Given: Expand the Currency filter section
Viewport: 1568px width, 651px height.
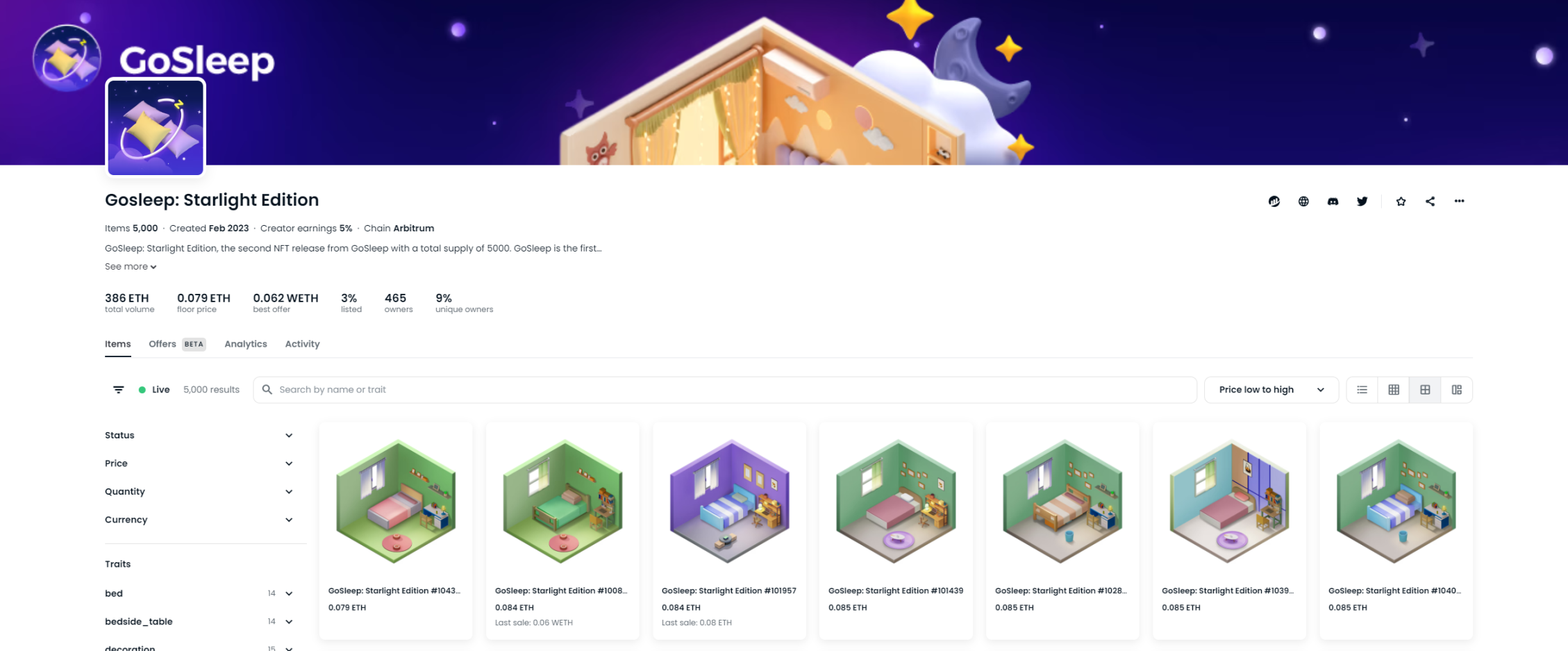Looking at the screenshot, I should pyautogui.click(x=199, y=520).
